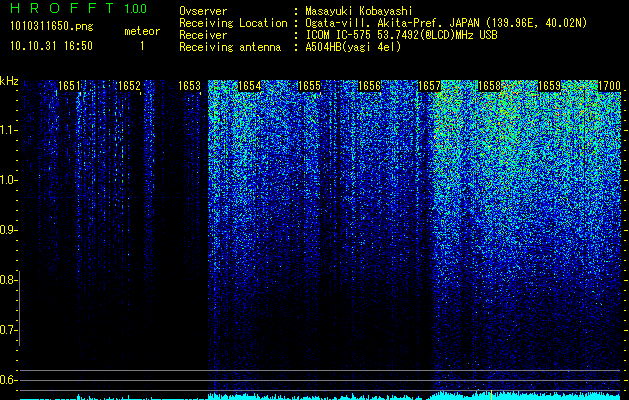
Task: Click receiver value ICOM IC-575 53.7492 MHz
Action: point(401,35)
